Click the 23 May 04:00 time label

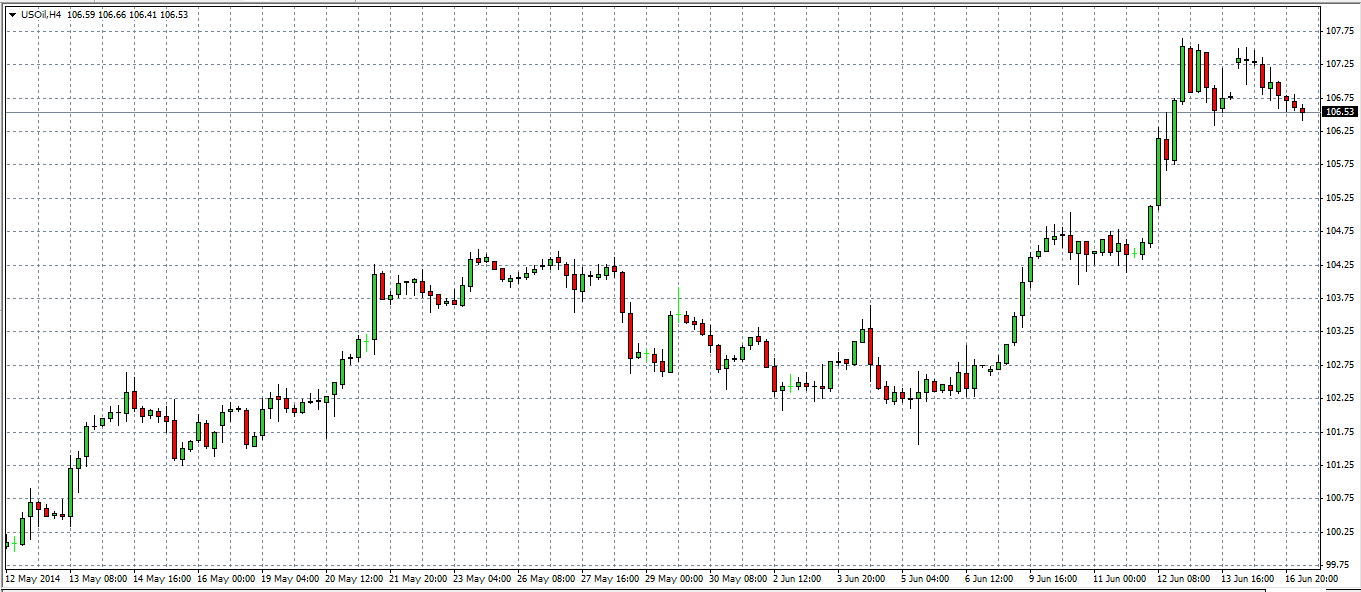coord(482,578)
